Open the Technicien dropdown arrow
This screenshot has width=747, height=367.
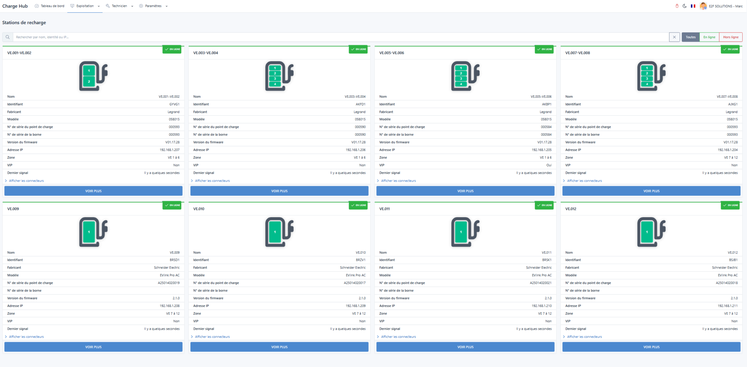tap(132, 6)
